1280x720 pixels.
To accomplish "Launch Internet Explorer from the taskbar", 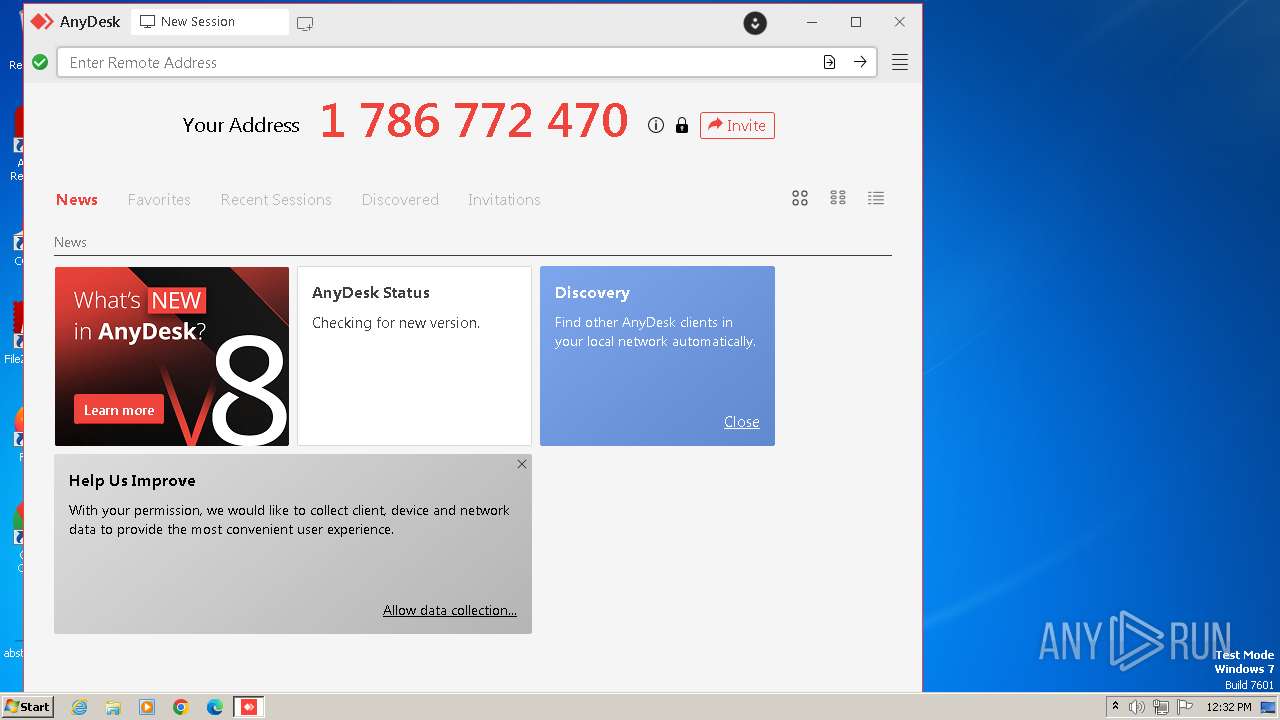I will click(x=79, y=707).
